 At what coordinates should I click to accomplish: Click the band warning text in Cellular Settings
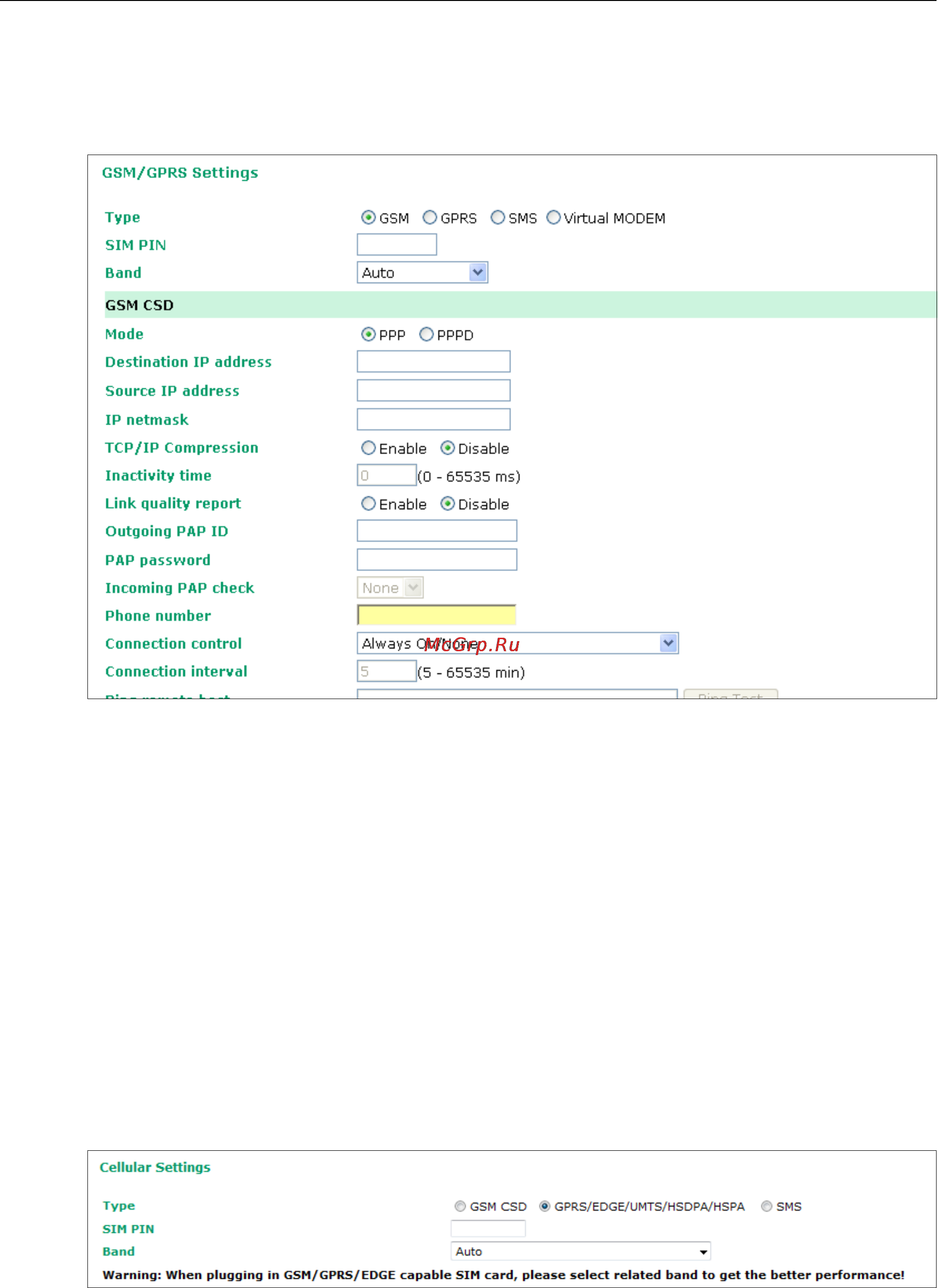point(504,1275)
